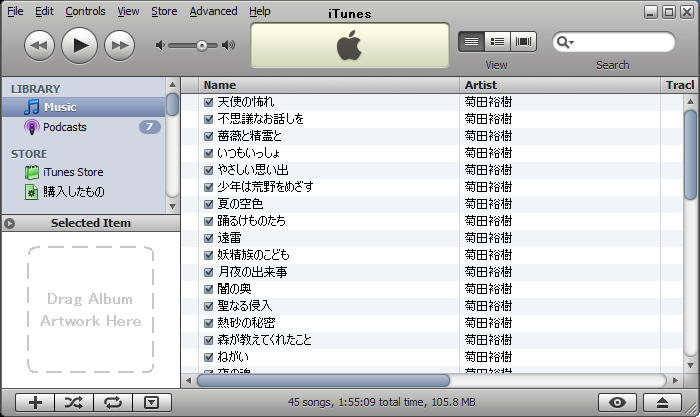The height and width of the screenshot is (417, 700).
Task: Open the View menu
Action: coord(128,11)
